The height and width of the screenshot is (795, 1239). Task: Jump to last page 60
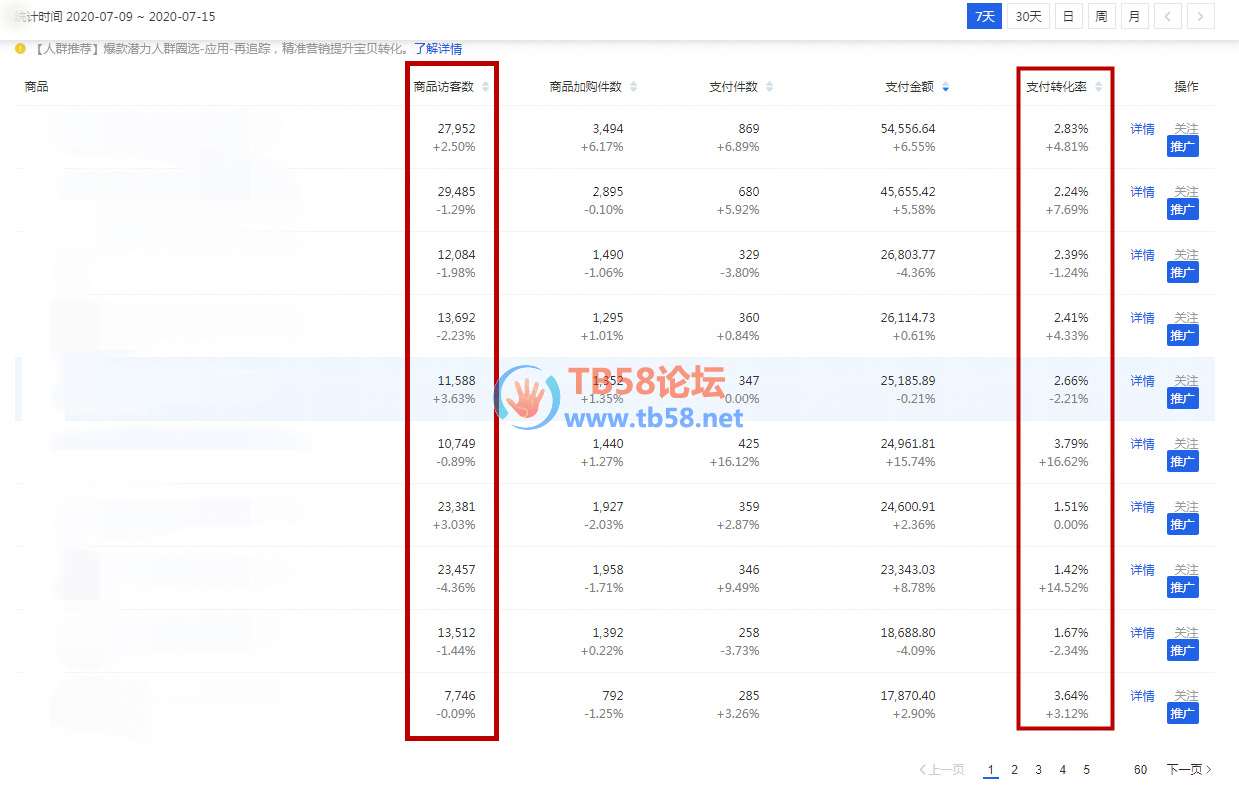click(x=1140, y=769)
